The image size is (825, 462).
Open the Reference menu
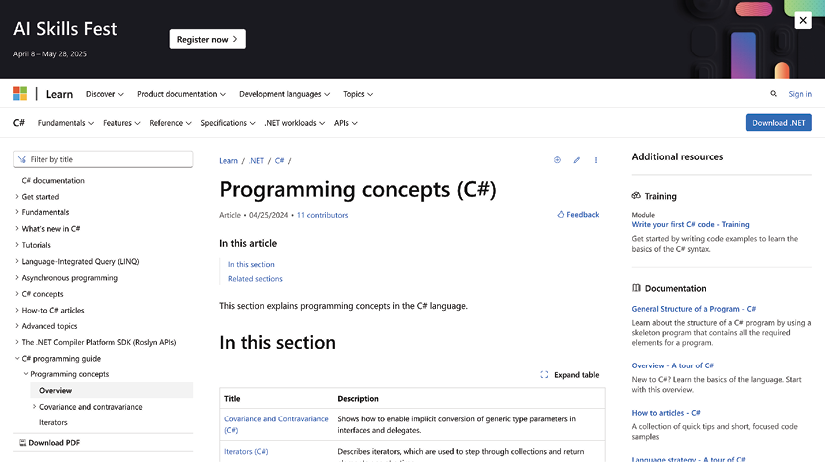click(x=170, y=123)
